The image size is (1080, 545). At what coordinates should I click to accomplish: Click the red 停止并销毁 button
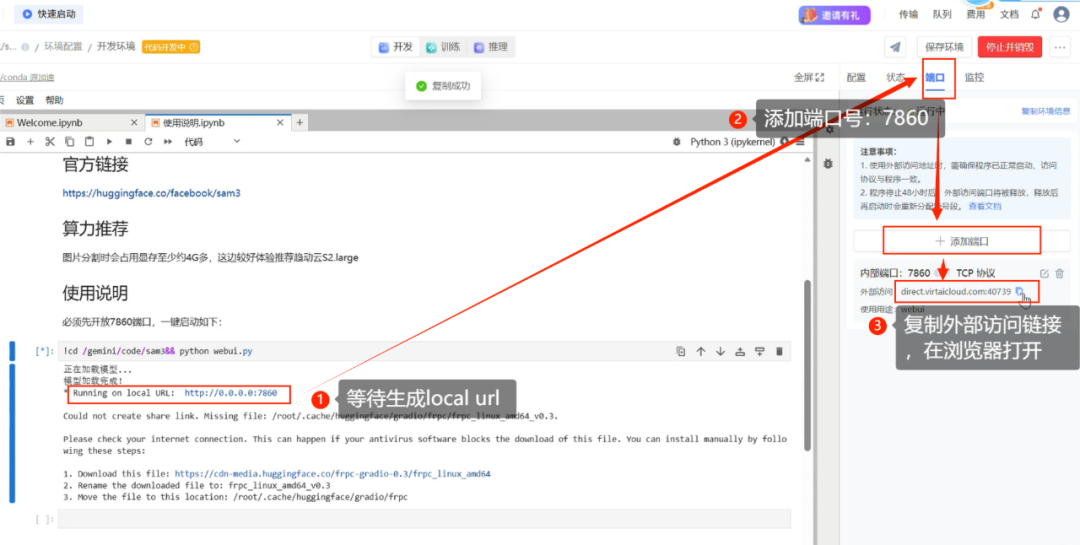(1010, 47)
